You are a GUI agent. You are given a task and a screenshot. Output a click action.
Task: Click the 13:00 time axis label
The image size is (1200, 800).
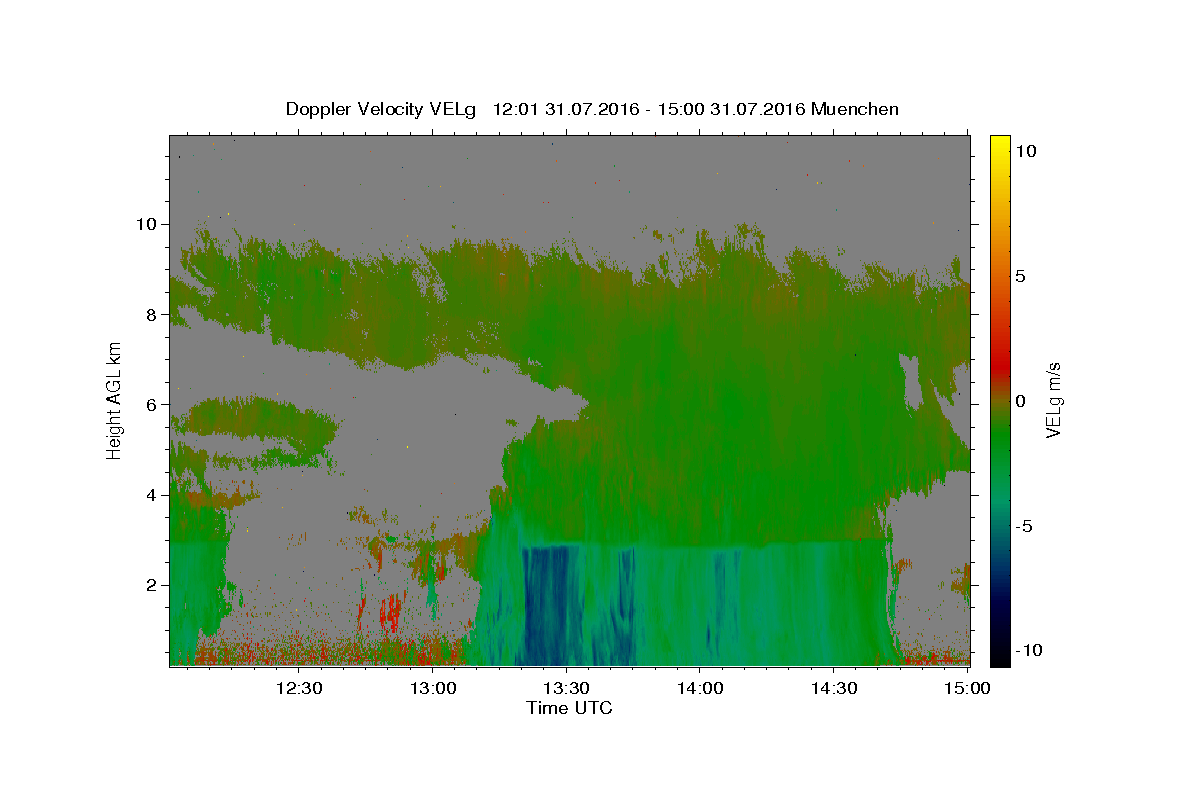click(434, 688)
